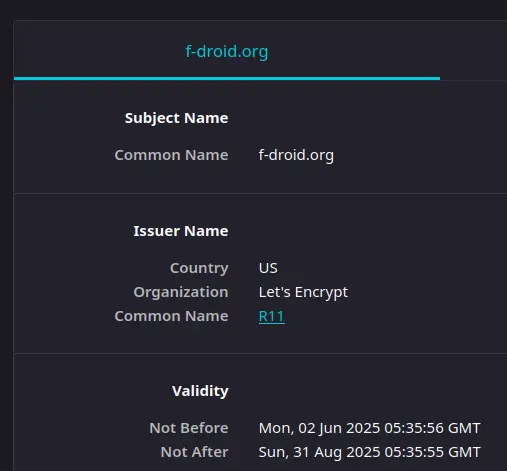Click the Subject Name section heading
The height and width of the screenshot is (471, 507).
[176, 118]
